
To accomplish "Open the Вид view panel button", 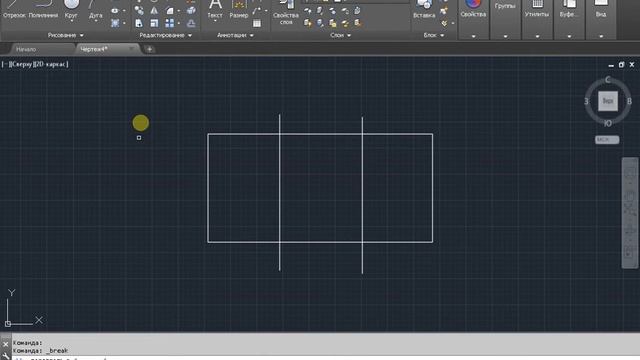I will 601,10.
